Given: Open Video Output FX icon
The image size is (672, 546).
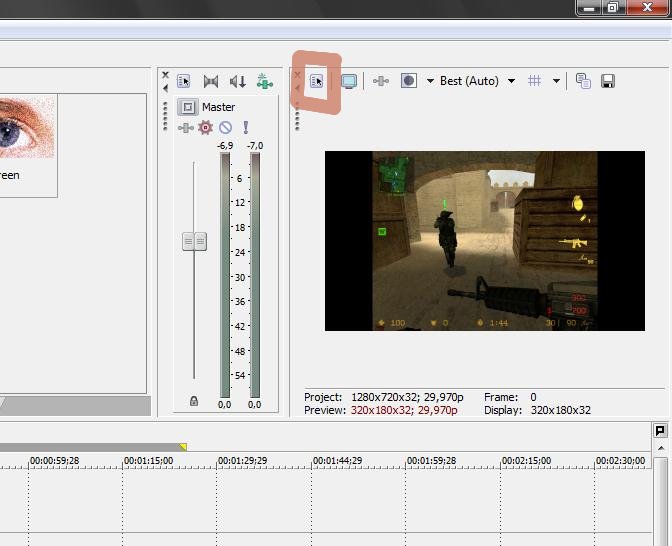Looking at the screenshot, I should pos(381,81).
